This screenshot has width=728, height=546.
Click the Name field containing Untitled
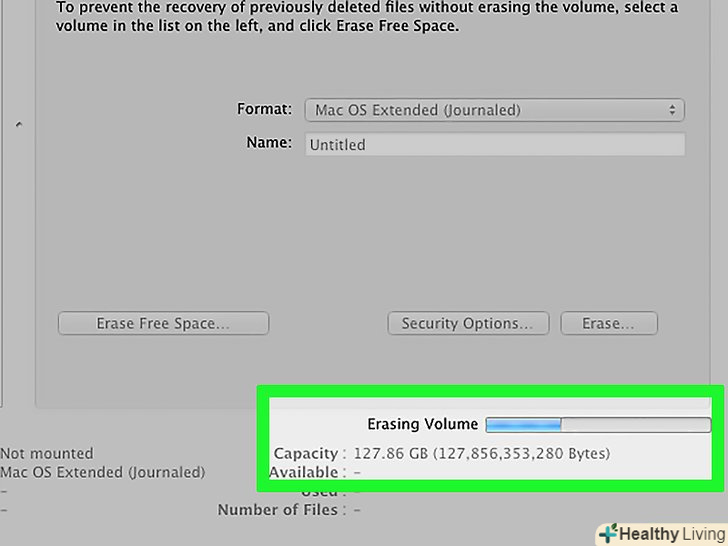click(x=493, y=144)
